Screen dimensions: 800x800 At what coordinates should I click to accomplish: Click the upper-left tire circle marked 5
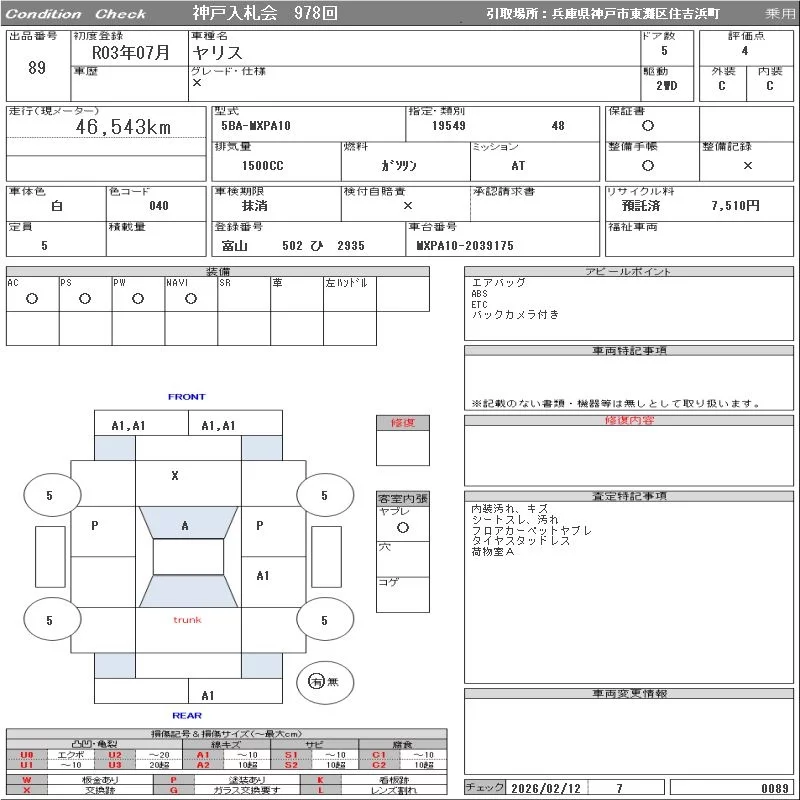[50, 495]
